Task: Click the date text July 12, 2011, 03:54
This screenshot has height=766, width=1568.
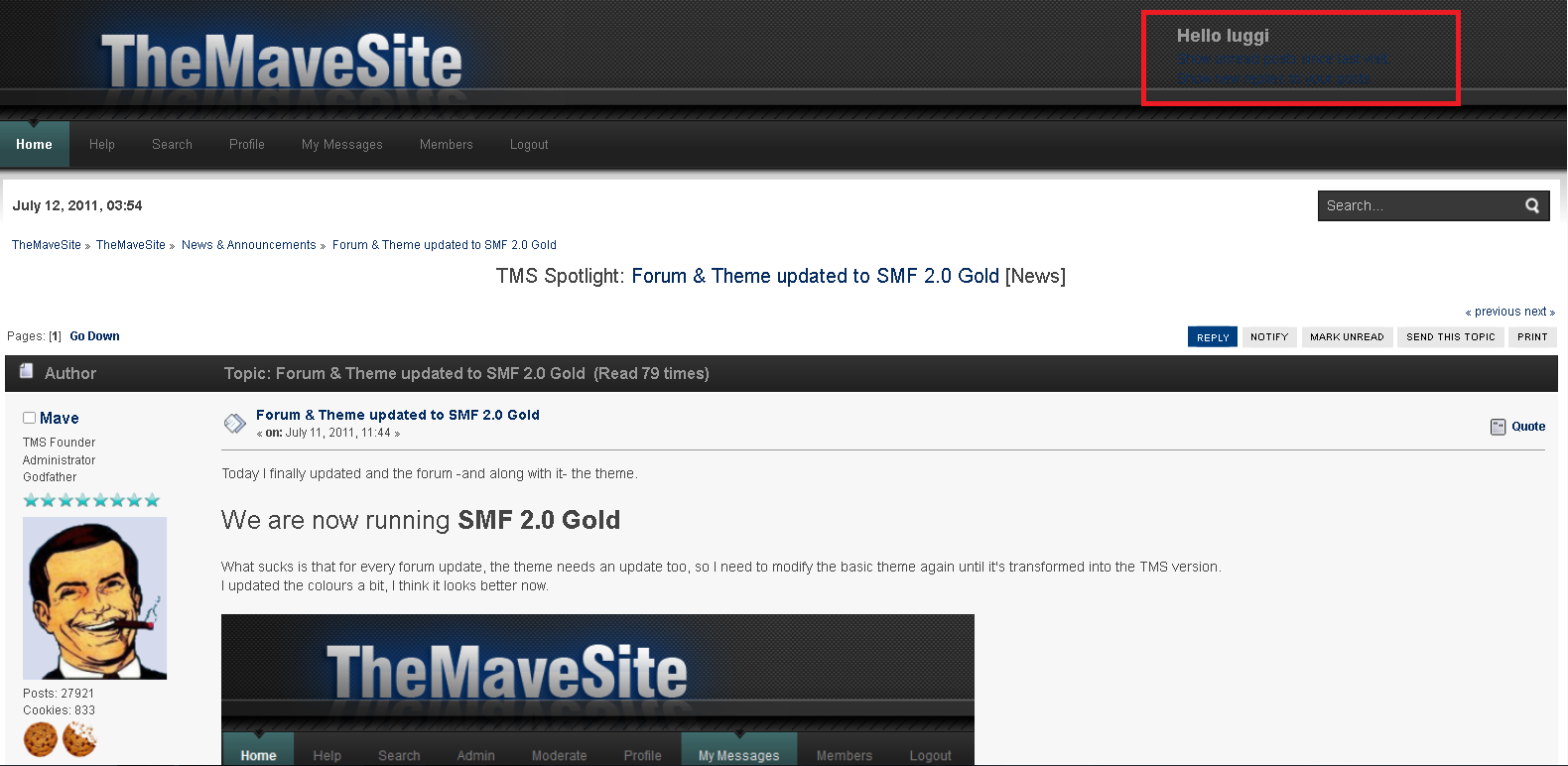Action: 77,205
